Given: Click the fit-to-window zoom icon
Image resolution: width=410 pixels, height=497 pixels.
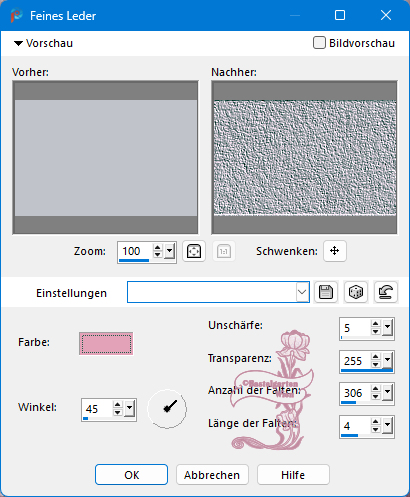Looking at the screenshot, I should 194,251.
